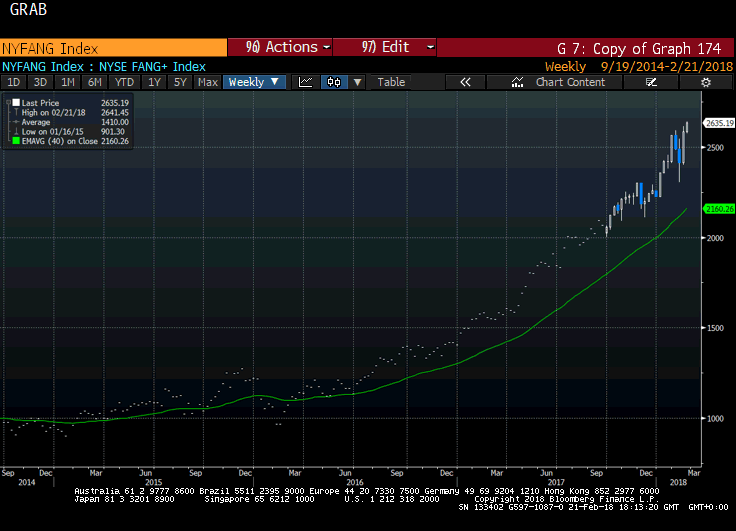Click the date range 9/19/2014-2/21/2018
736x531 pixels.
662,66
